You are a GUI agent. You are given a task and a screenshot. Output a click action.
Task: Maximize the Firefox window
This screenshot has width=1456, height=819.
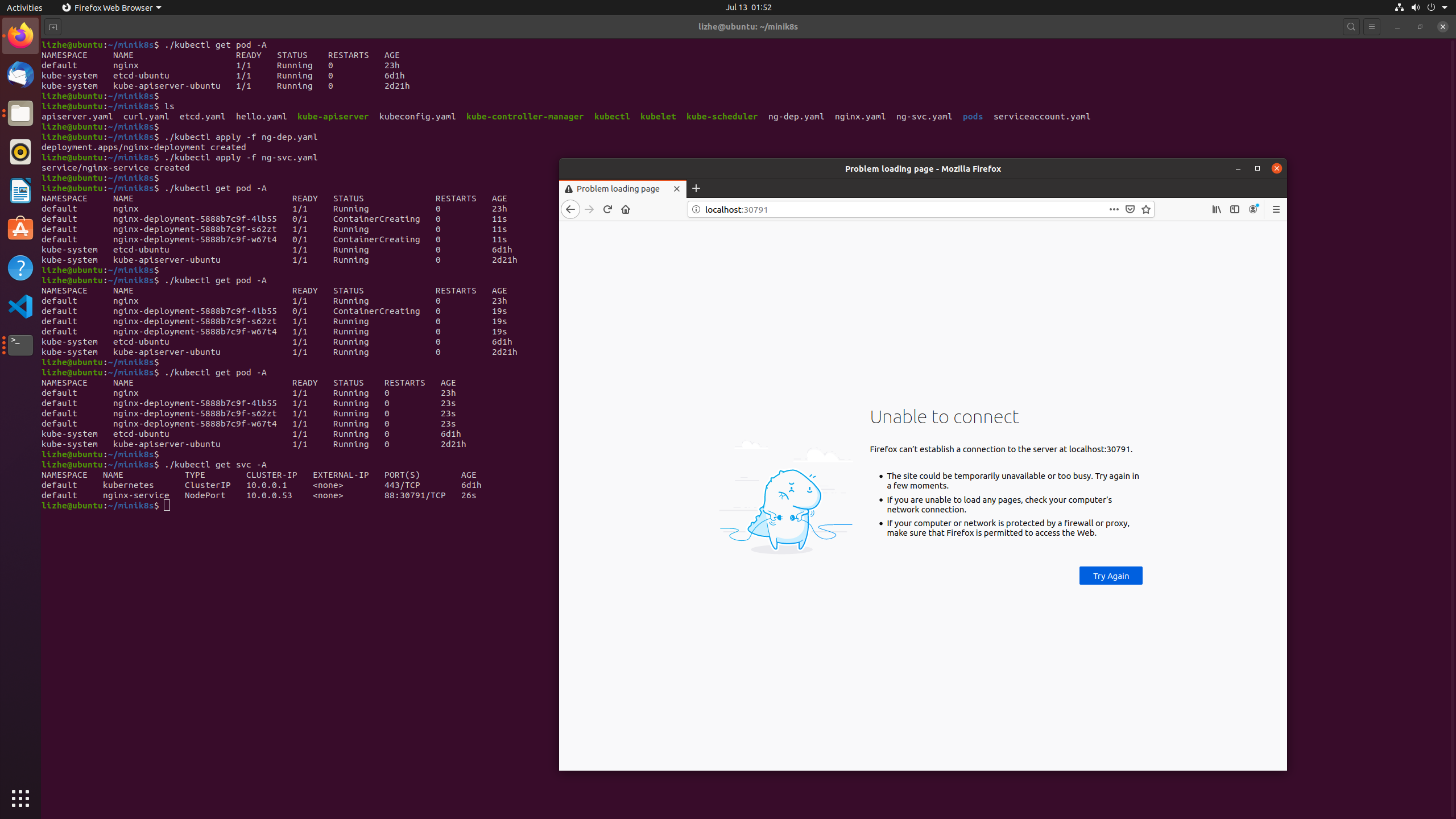pyautogui.click(x=1258, y=168)
